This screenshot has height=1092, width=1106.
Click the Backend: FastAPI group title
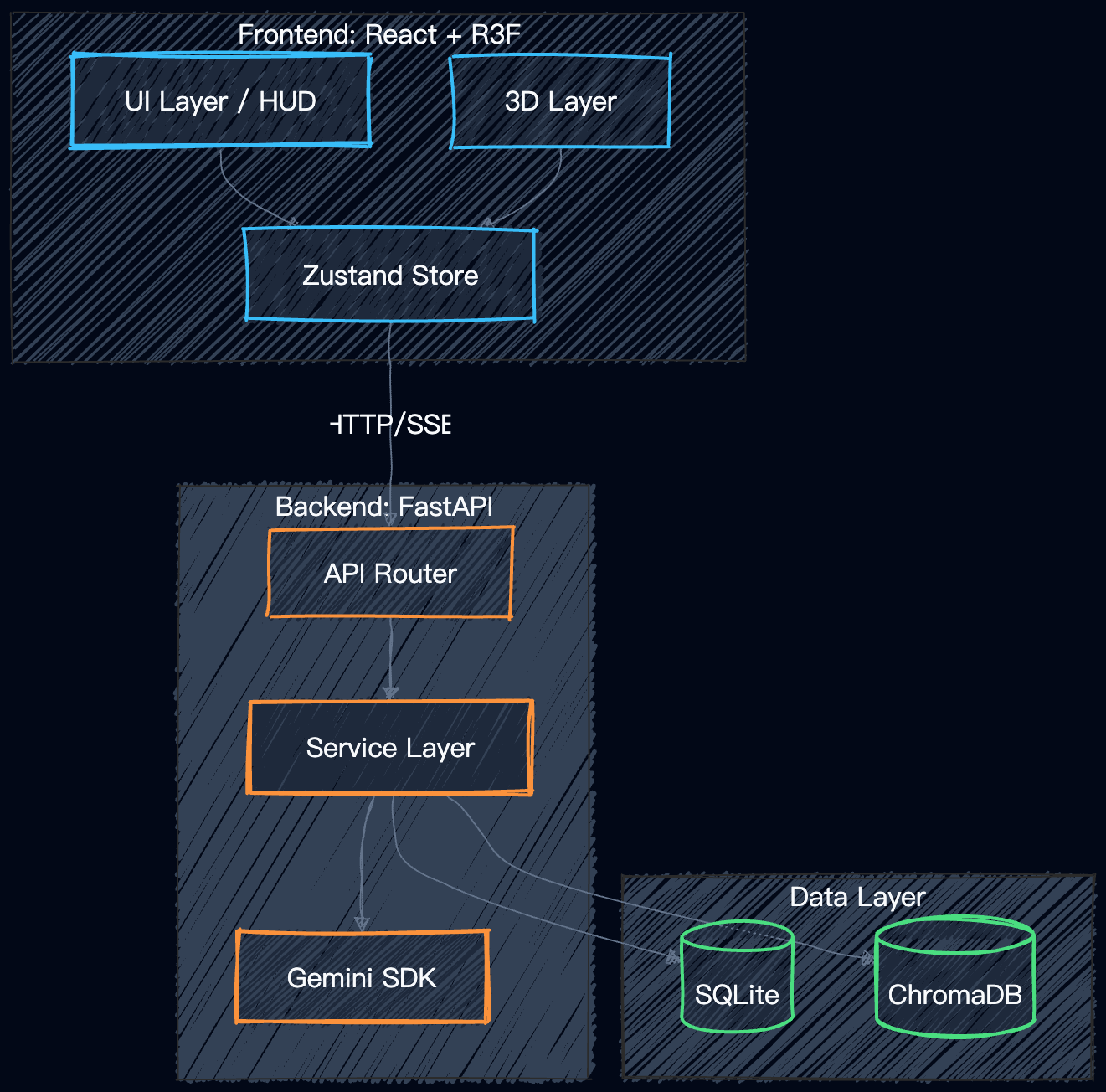[x=384, y=507]
